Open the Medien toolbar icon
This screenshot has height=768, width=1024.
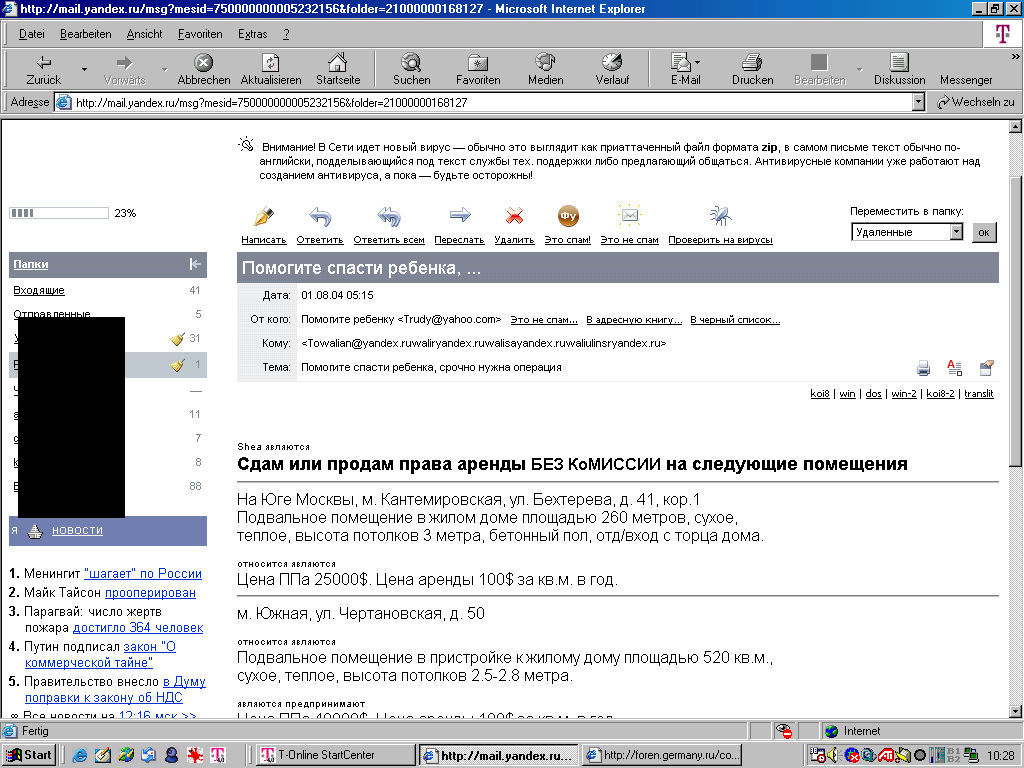click(x=545, y=62)
